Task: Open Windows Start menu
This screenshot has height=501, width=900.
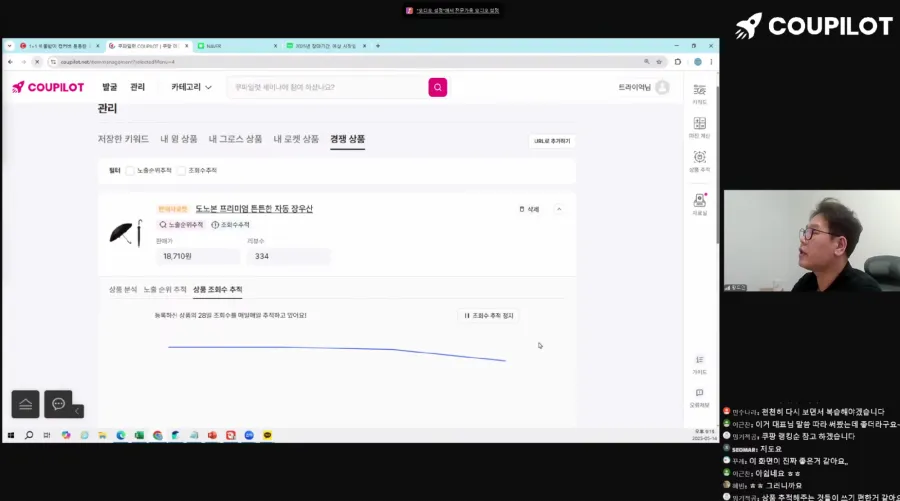Action: (11, 436)
